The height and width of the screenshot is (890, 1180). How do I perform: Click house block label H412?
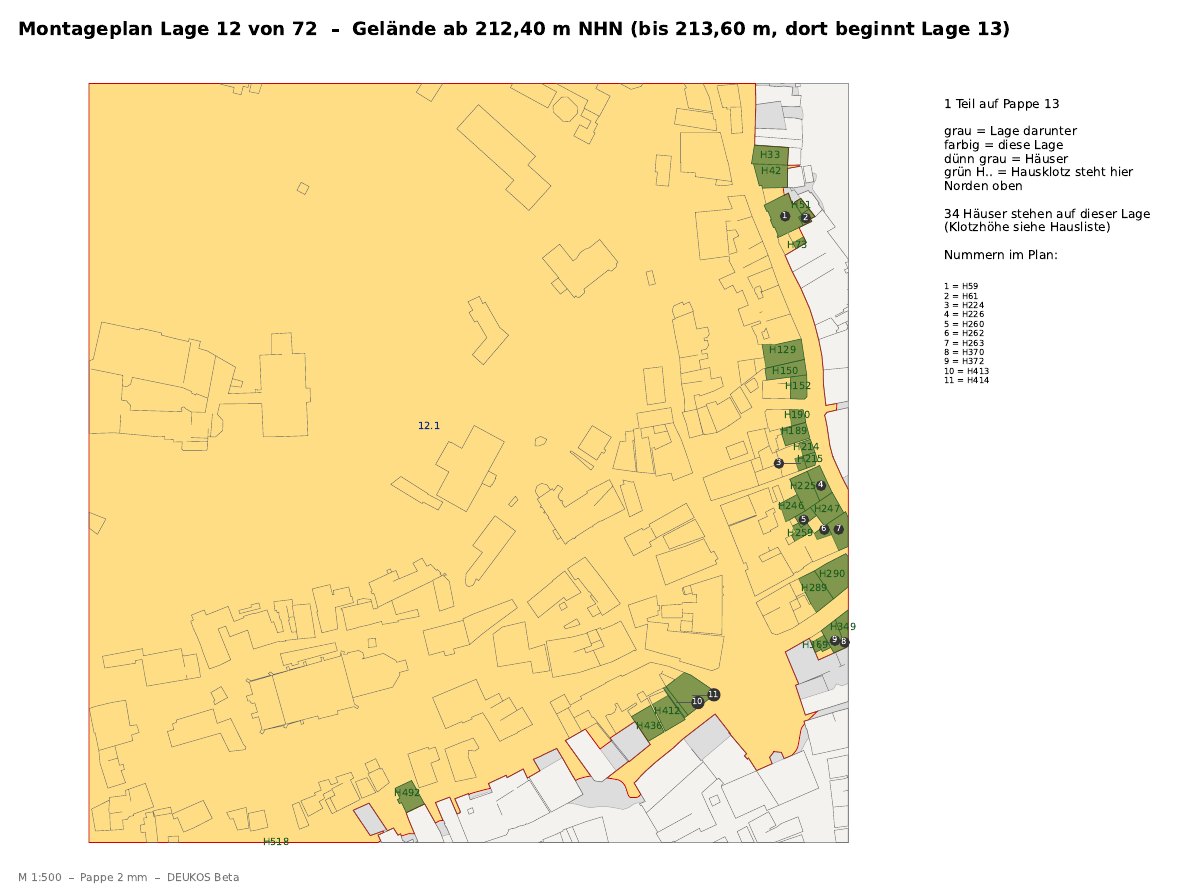(x=667, y=710)
